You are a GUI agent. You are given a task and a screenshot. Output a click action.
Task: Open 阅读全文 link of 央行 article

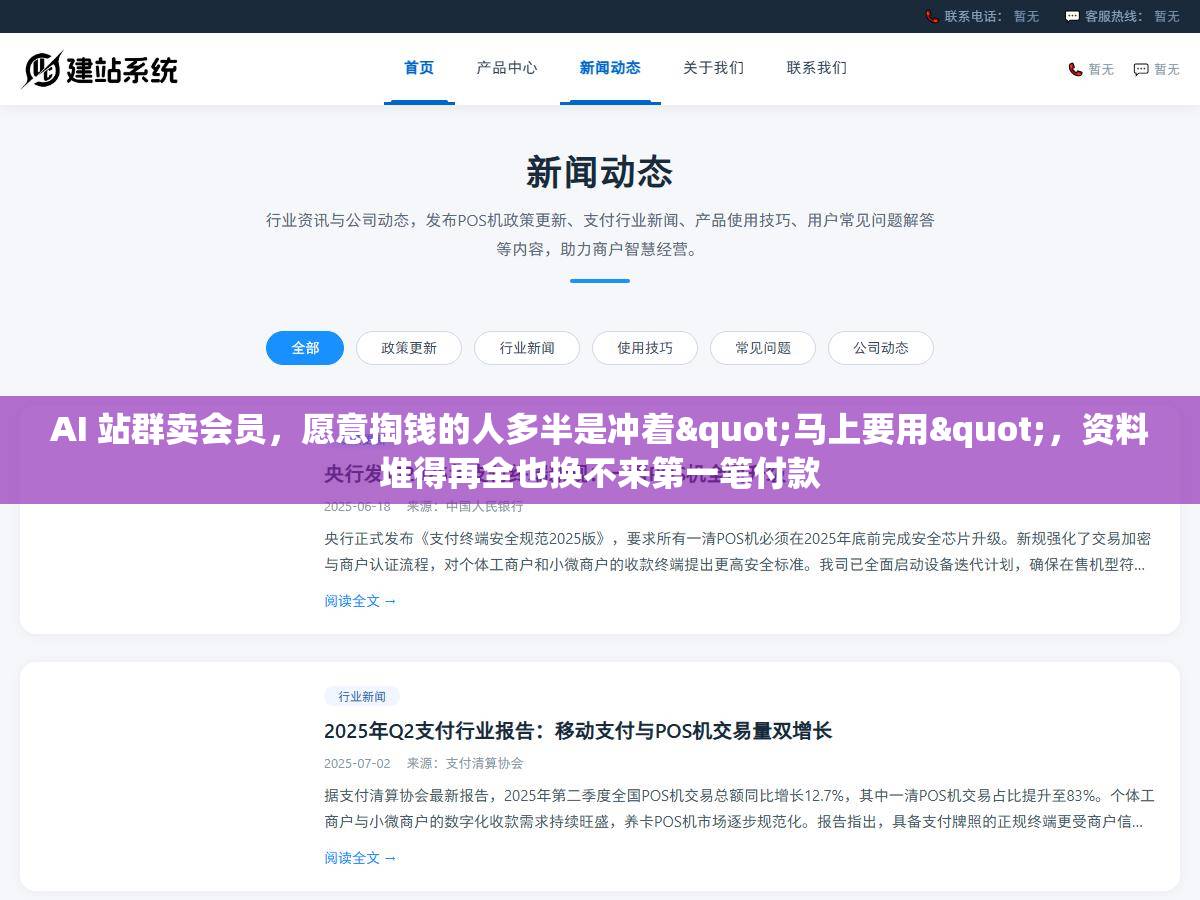point(360,601)
